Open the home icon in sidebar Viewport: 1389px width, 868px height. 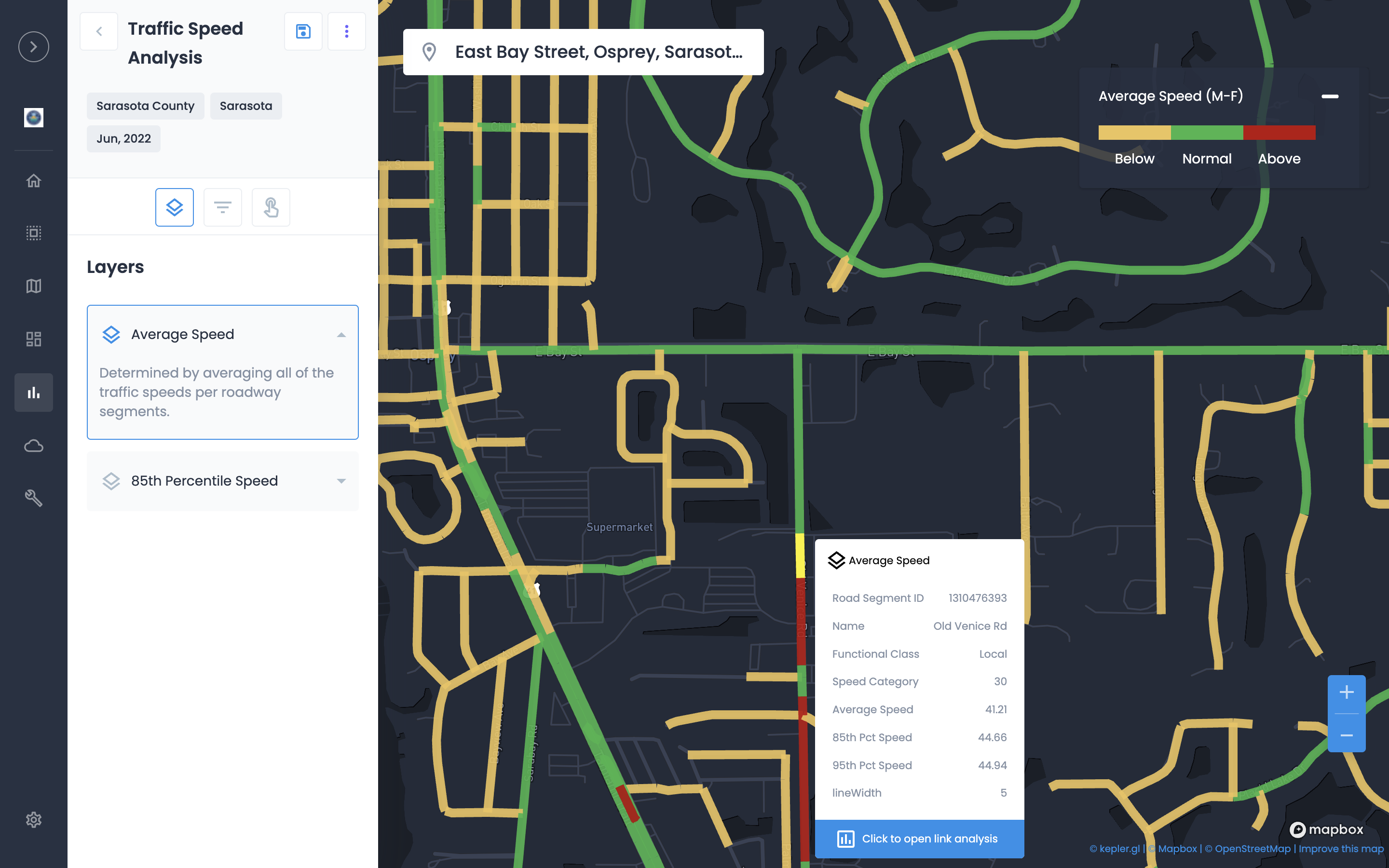coord(33,181)
